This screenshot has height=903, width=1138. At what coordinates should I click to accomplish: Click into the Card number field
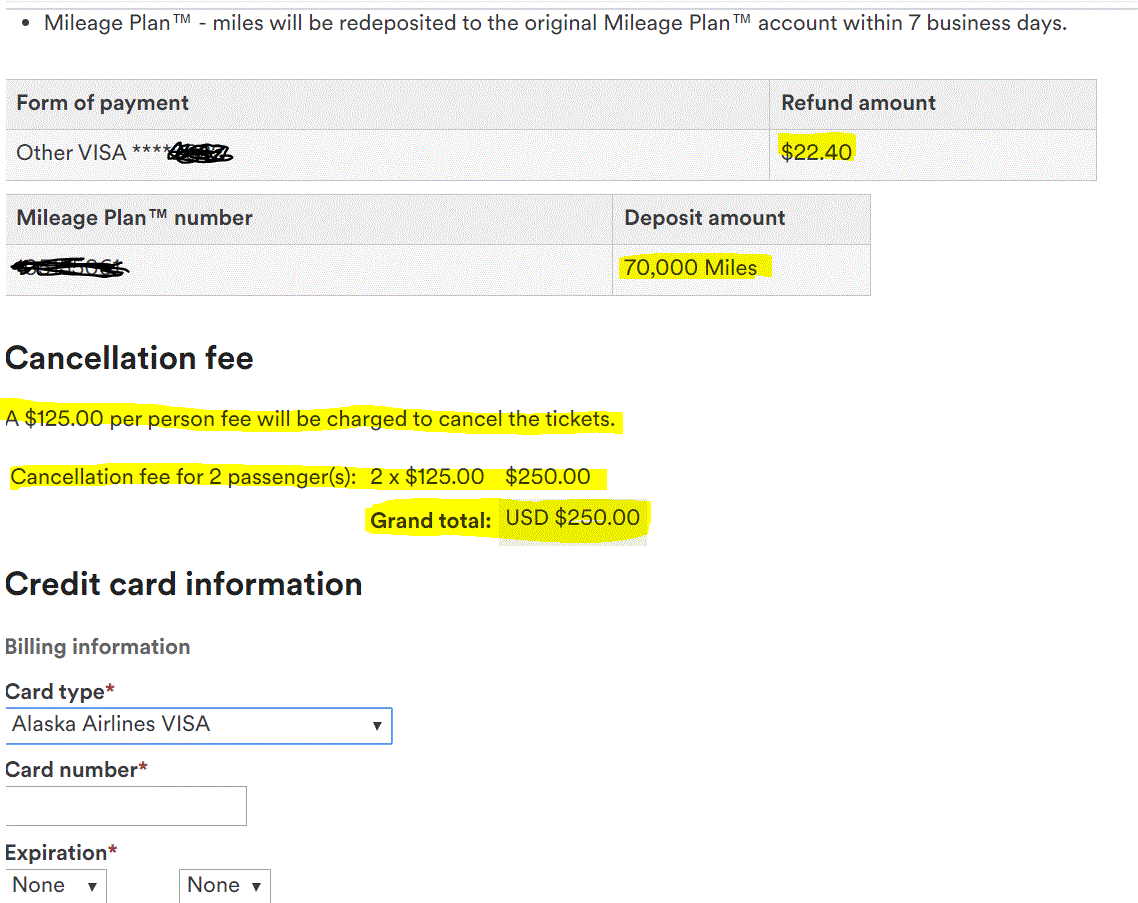(126, 806)
